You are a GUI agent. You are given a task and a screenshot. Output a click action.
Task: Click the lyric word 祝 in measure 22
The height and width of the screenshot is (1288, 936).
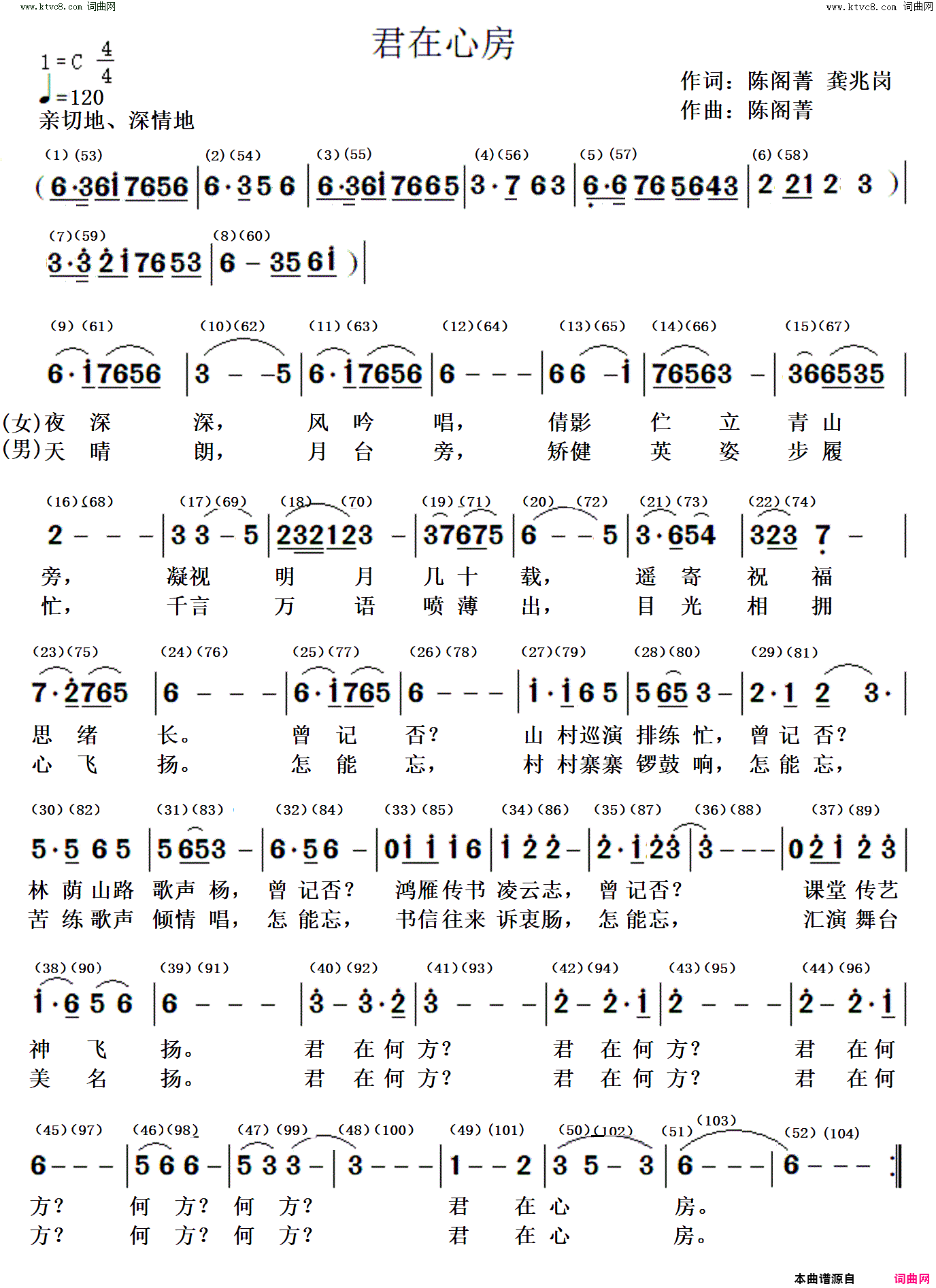pos(758,577)
